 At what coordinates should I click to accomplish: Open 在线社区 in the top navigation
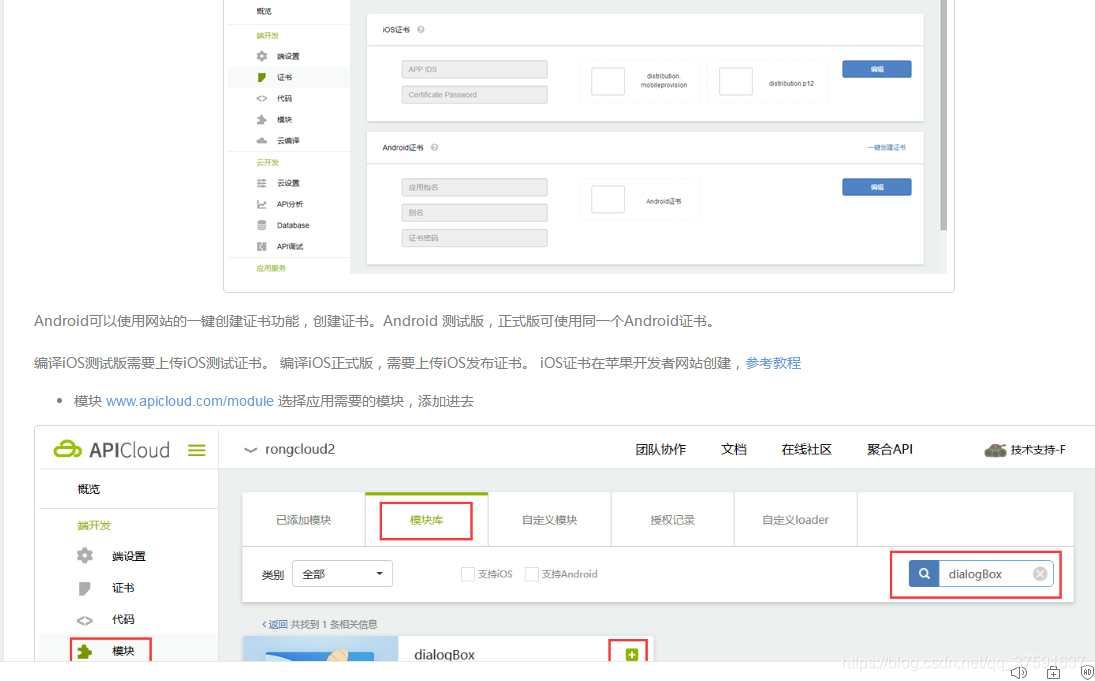coord(807,449)
